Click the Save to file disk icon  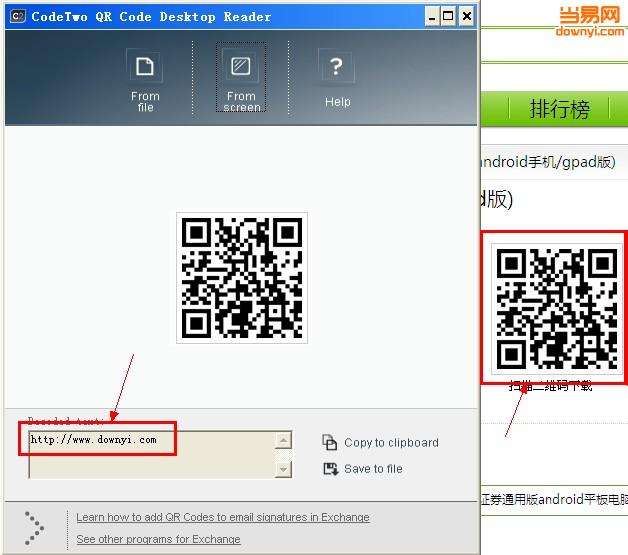pyautogui.click(x=330, y=469)
